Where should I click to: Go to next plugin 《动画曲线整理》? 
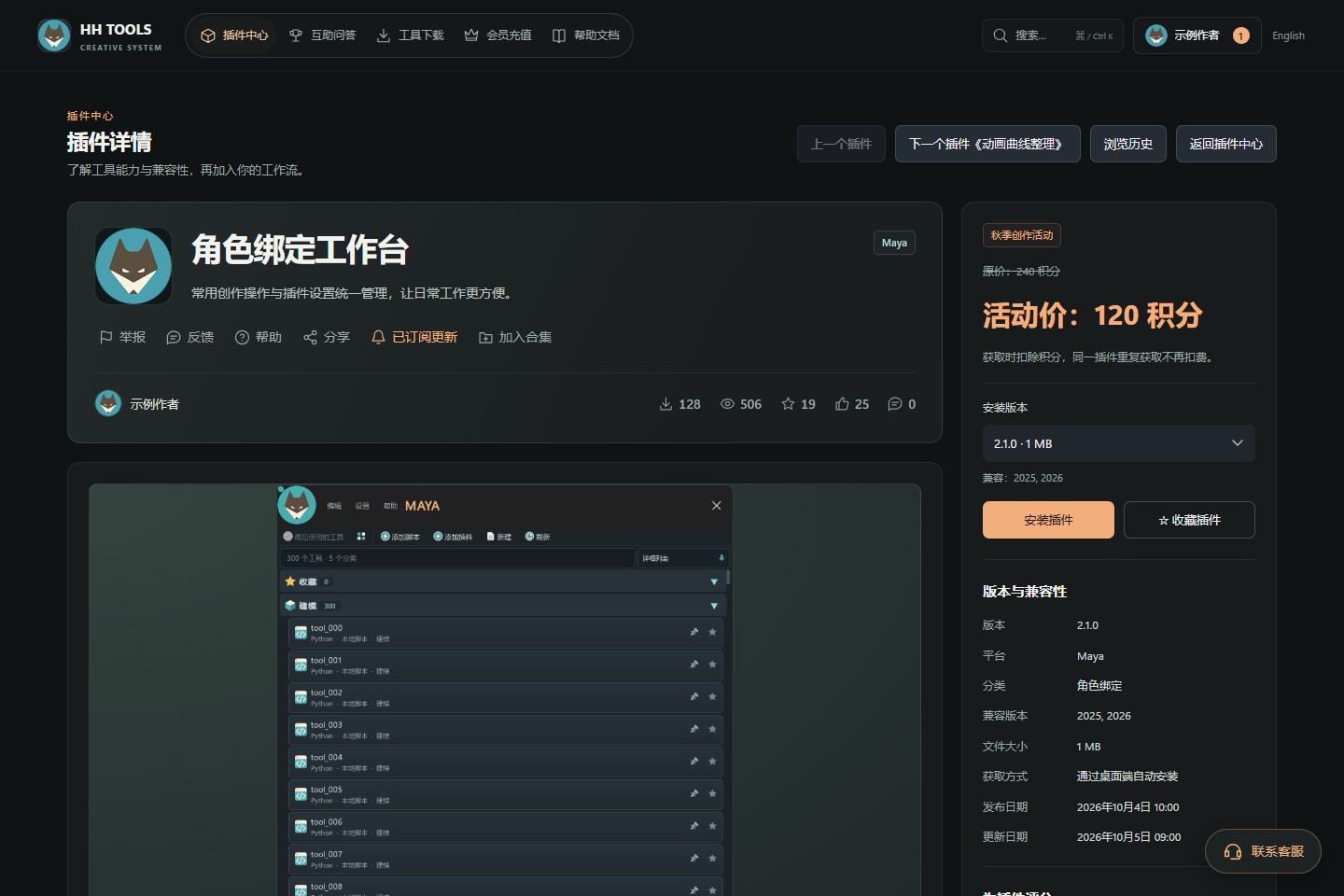[987, 144]
